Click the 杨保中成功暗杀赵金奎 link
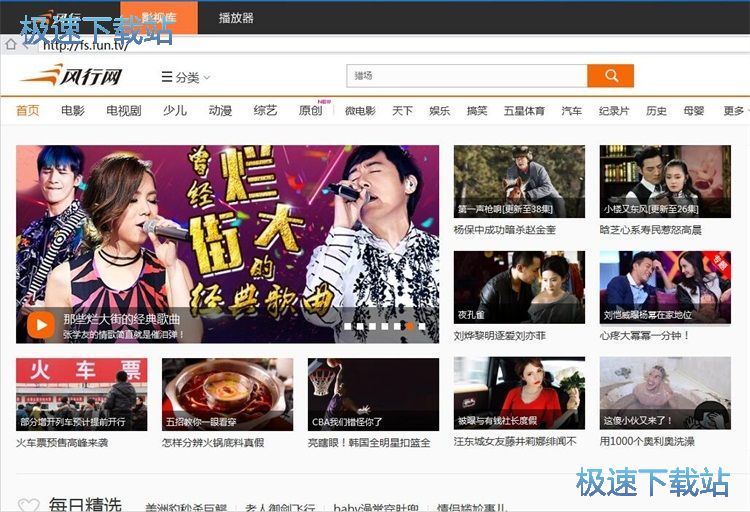750x512 pixels. [x=505, y=230]
